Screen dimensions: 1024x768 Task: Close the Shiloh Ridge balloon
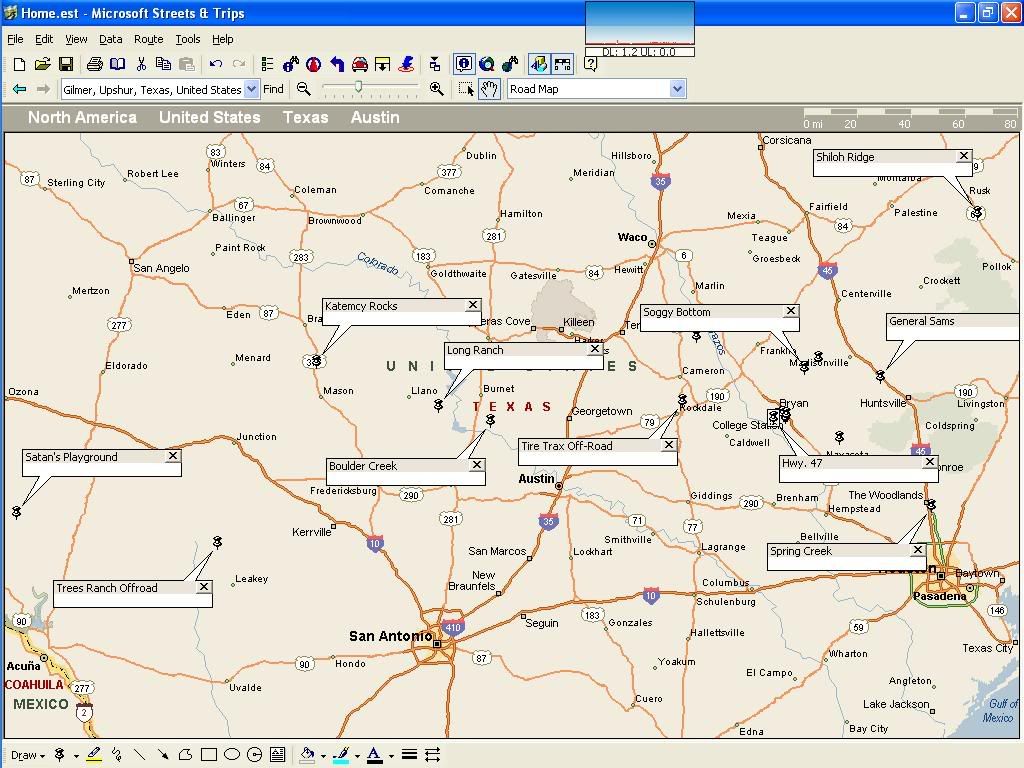coord(964,156)
